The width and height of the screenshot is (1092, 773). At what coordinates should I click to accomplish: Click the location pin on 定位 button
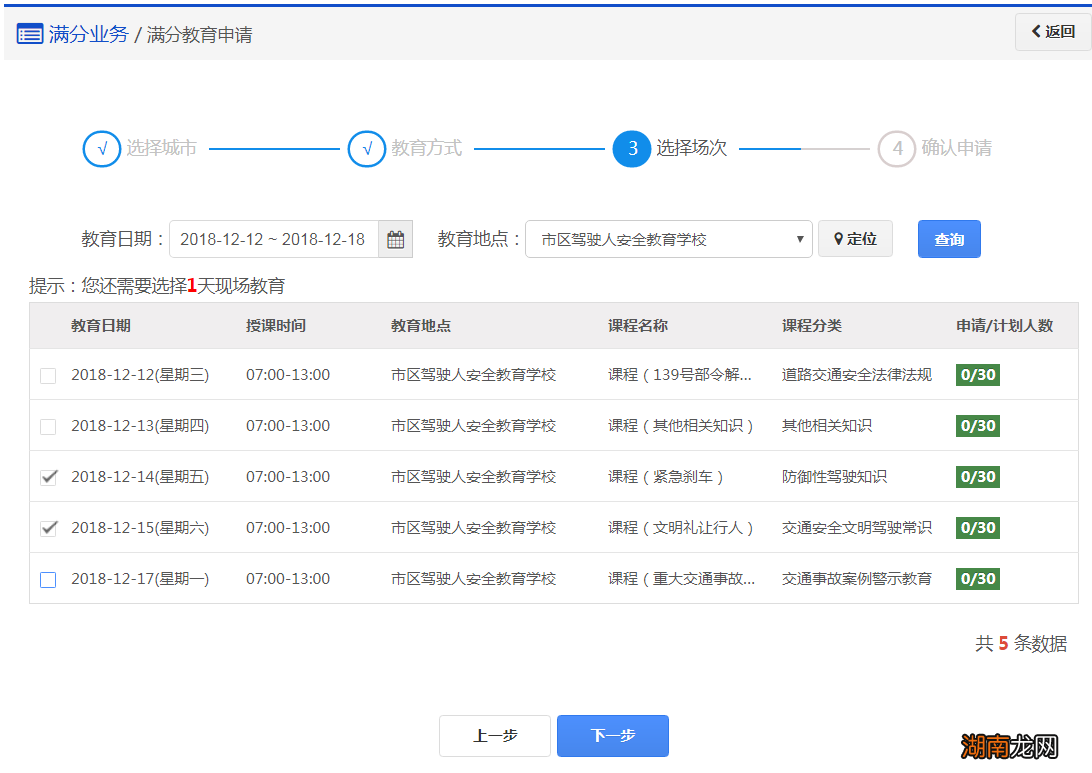point(840,238)
